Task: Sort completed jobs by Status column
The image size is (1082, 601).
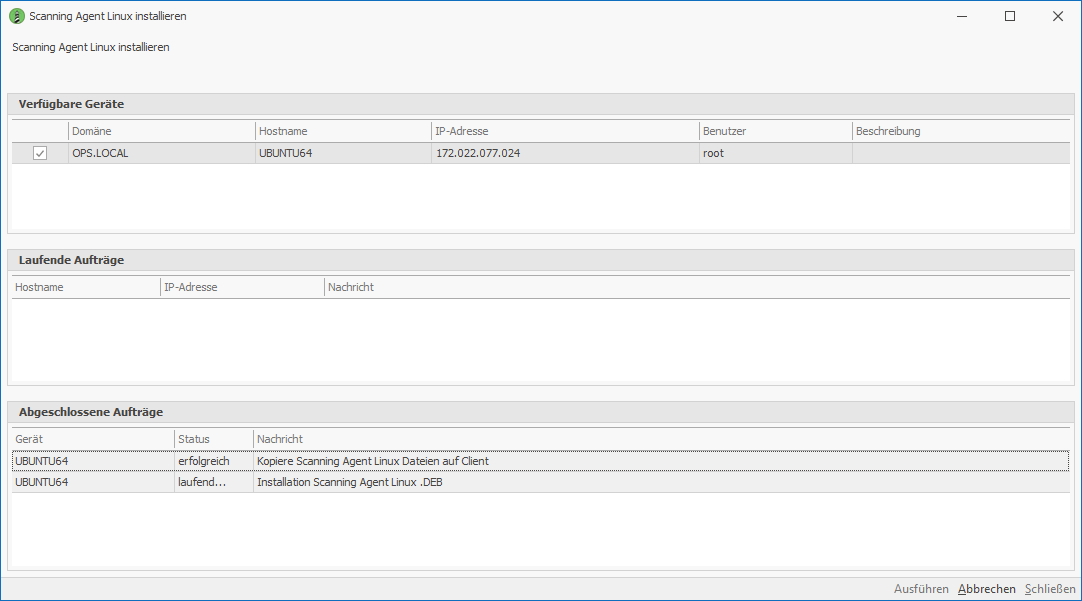Action: [x=213, y=439]
